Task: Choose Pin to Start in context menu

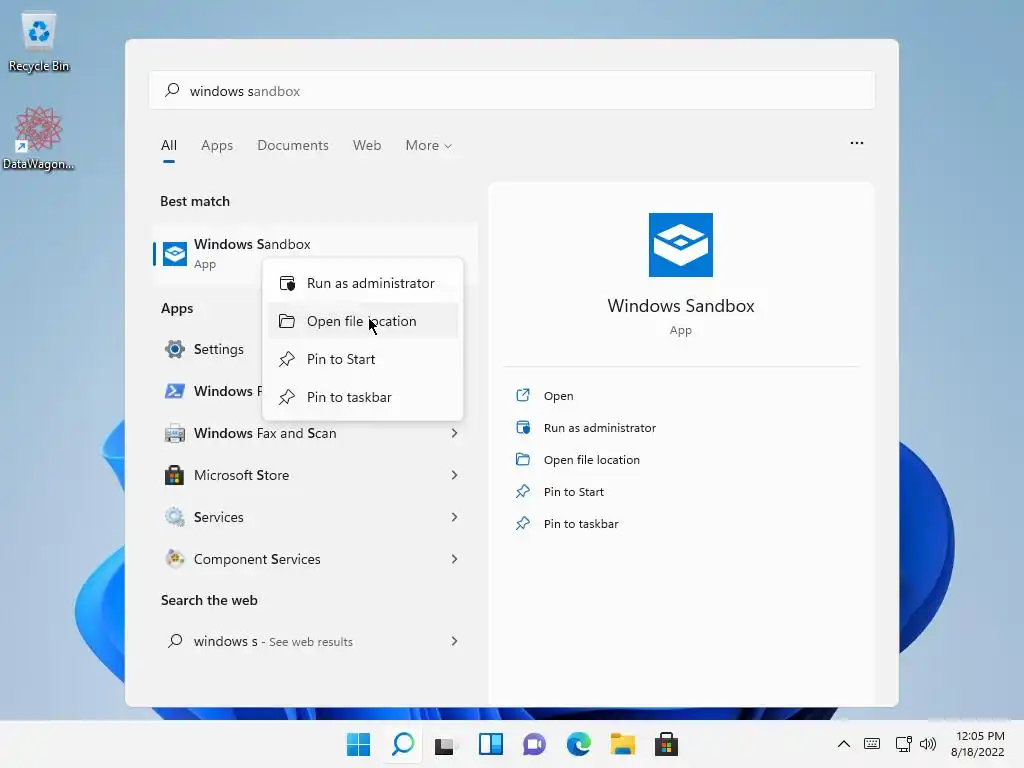Action: pos(362,359)
